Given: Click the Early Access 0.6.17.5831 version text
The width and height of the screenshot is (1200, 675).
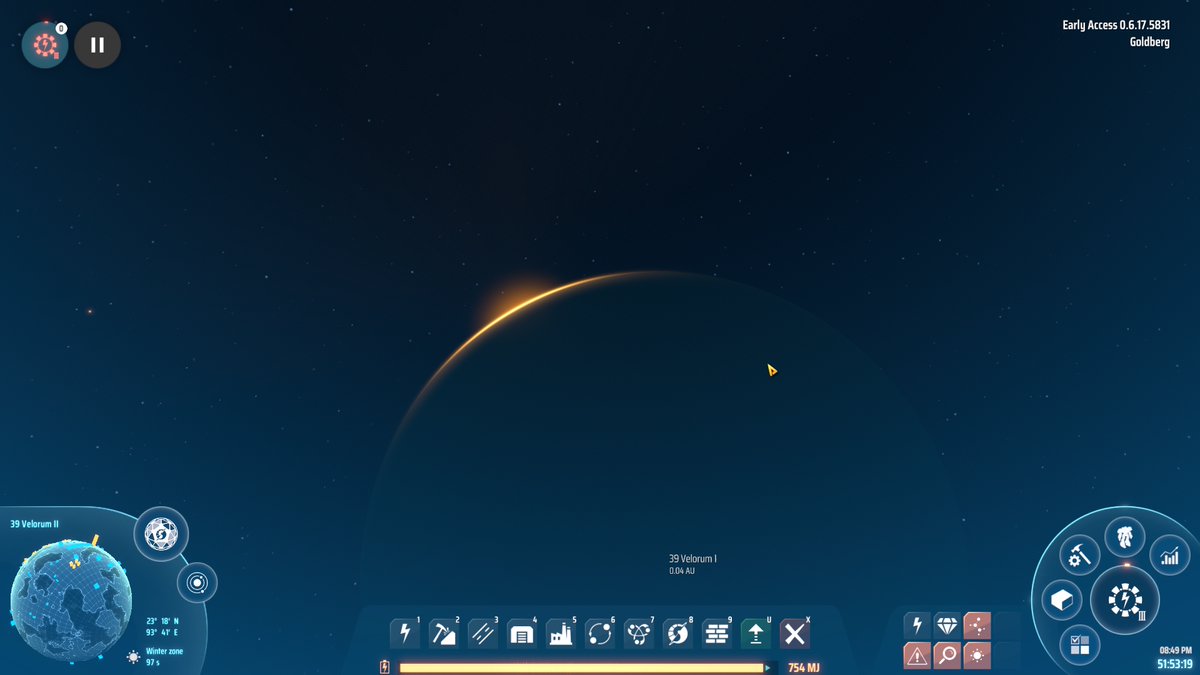Looking at the screenshot, I should pyautogui.click(x=1116, y=26).
